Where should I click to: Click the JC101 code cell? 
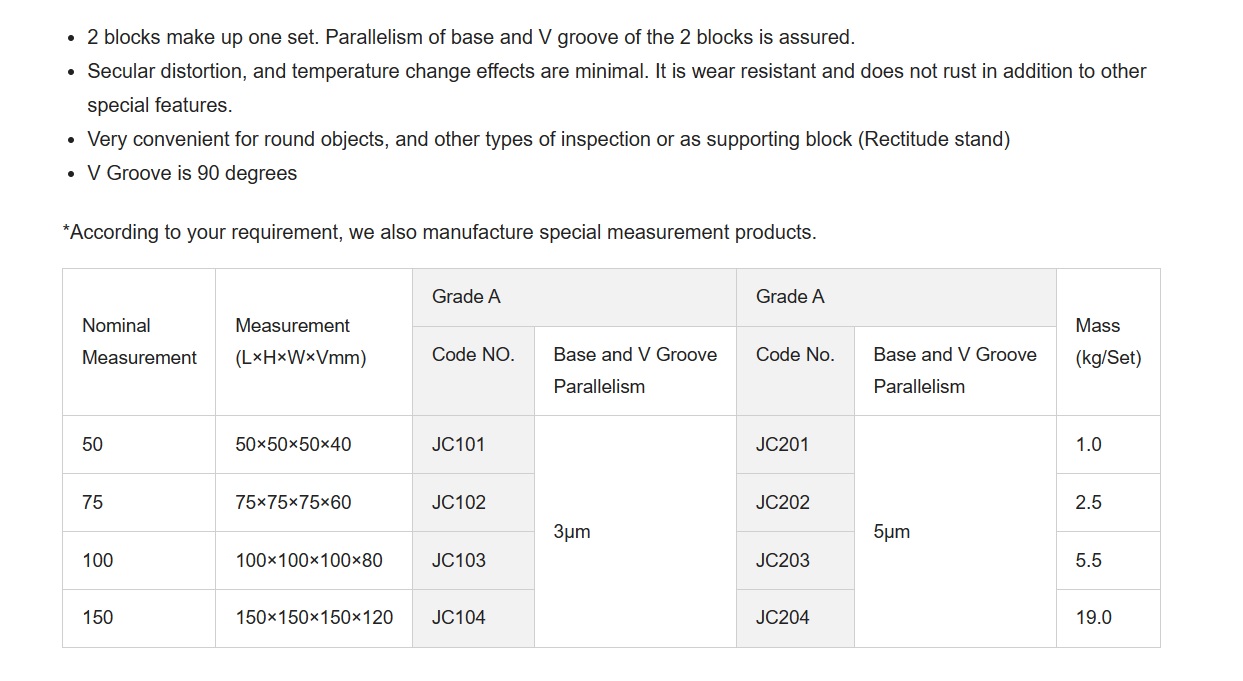click(473, 445)
